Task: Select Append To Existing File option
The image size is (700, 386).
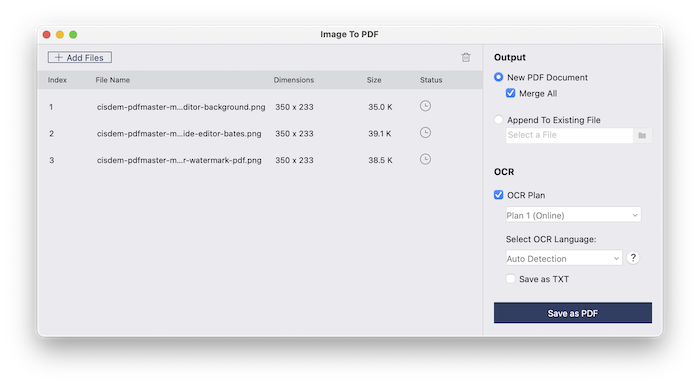Action: pyautogui.click(x=498, y=120)
